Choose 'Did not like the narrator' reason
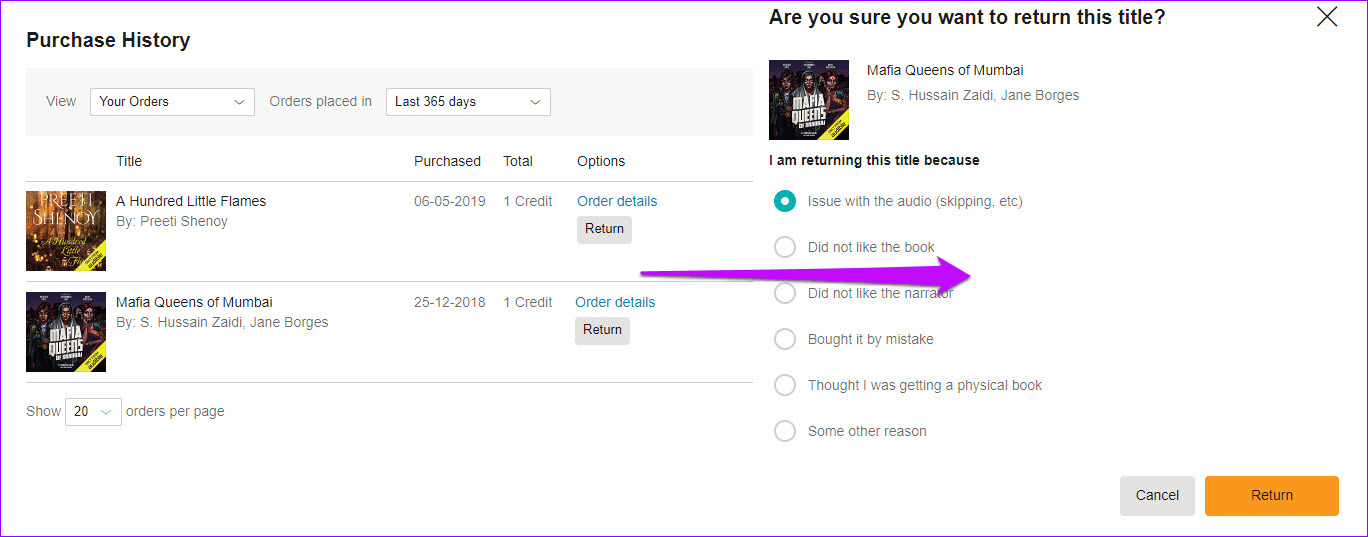The image size is (1368, 537). [785, 293]
